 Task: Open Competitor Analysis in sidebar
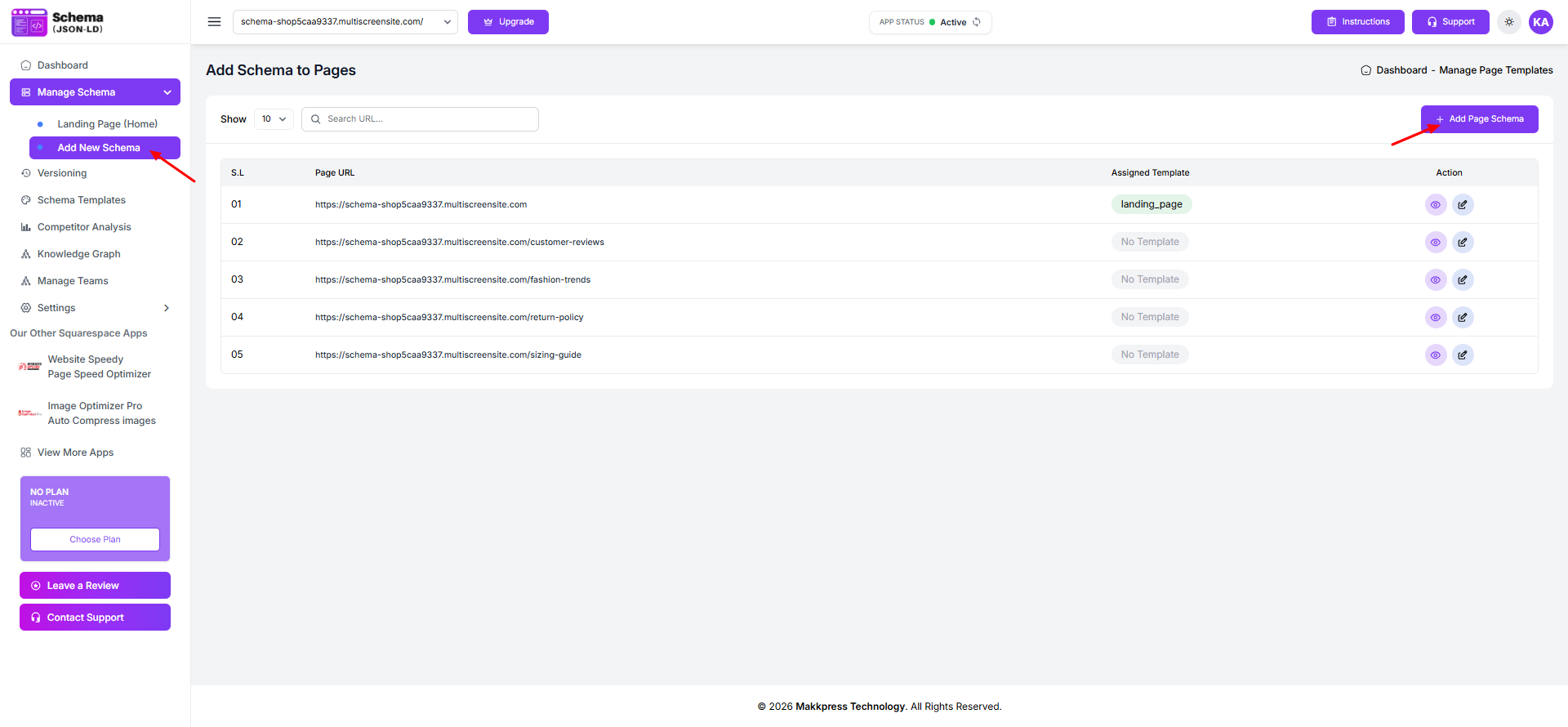(84, 227)
